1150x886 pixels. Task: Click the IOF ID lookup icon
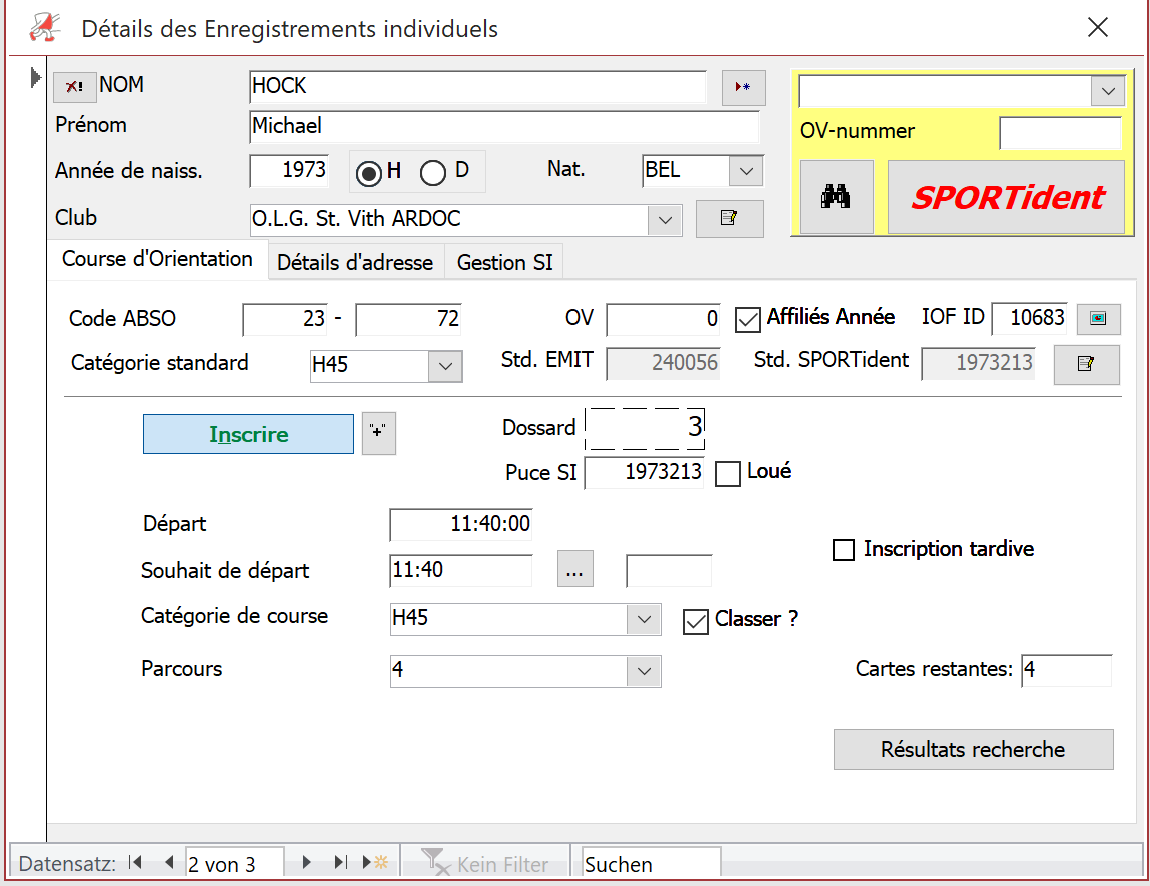tap(1098, 318)
